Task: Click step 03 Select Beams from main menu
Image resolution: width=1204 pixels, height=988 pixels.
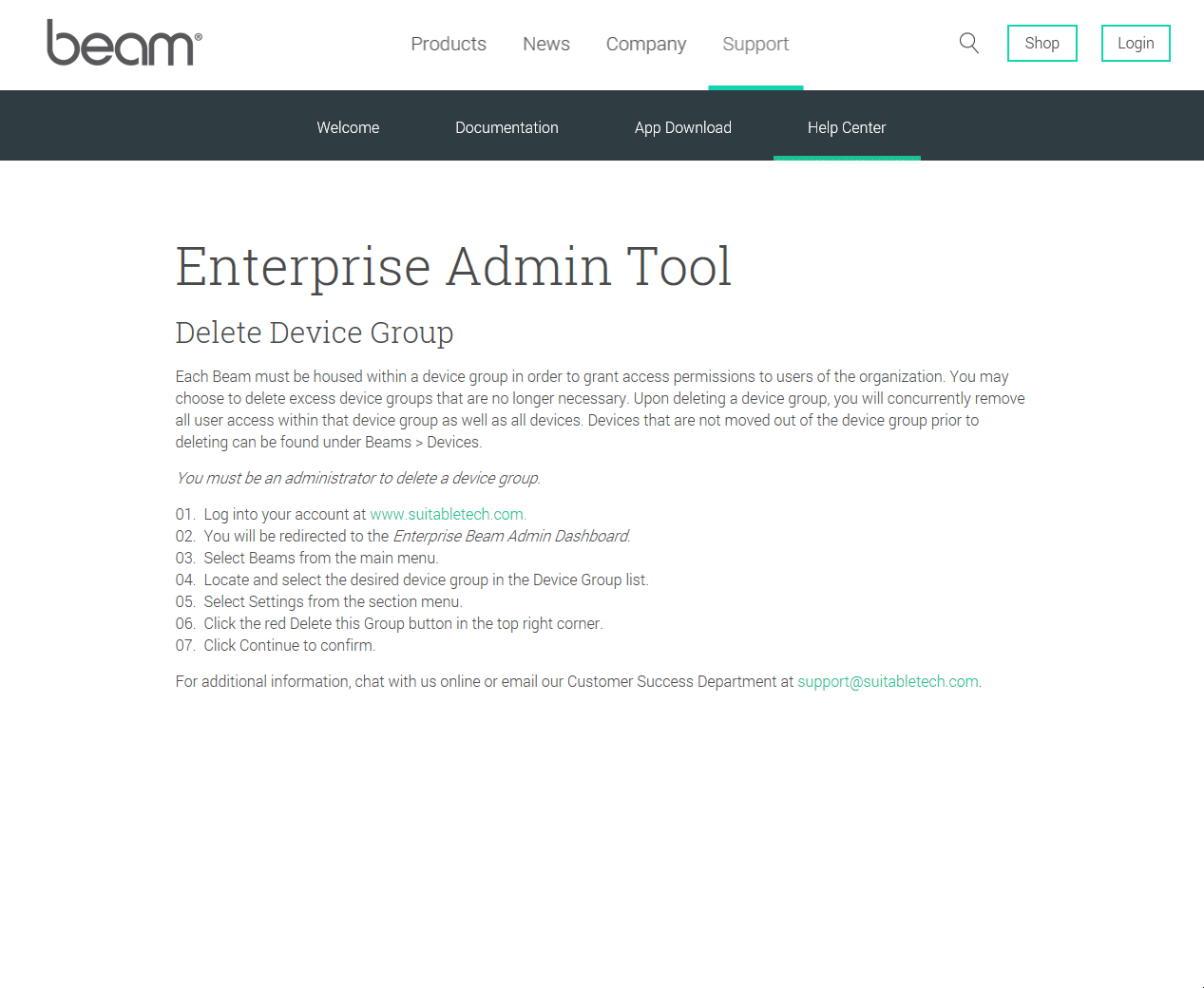Action: point(307,558)
